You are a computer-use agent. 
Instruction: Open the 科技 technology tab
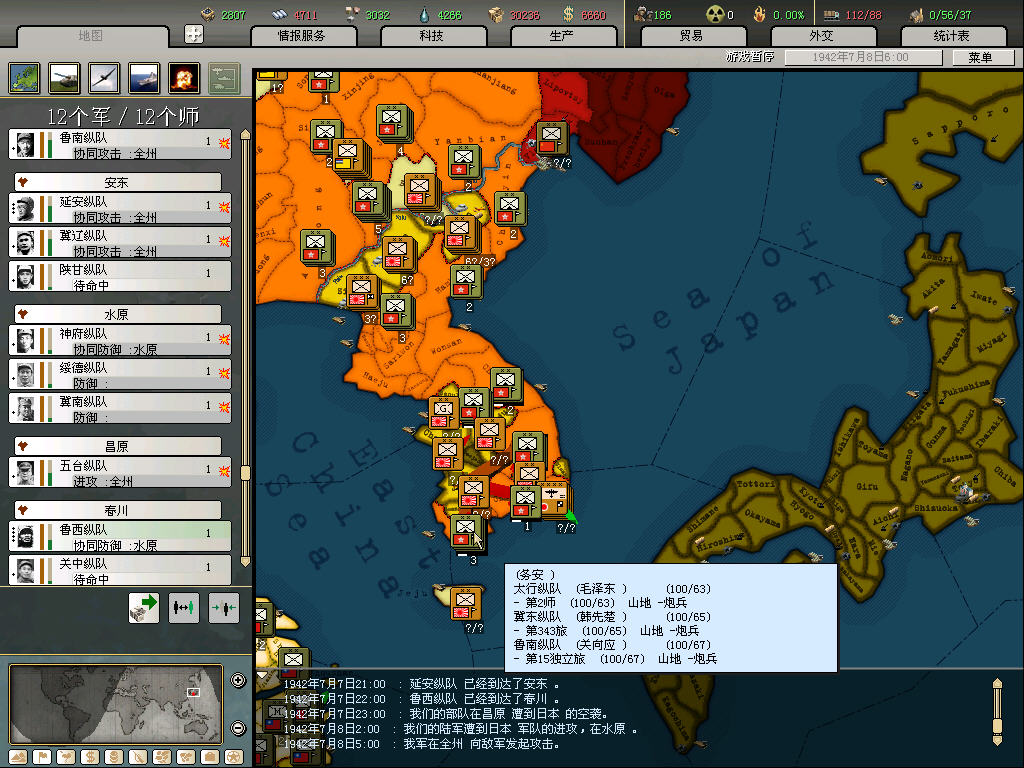pos(432,36)
